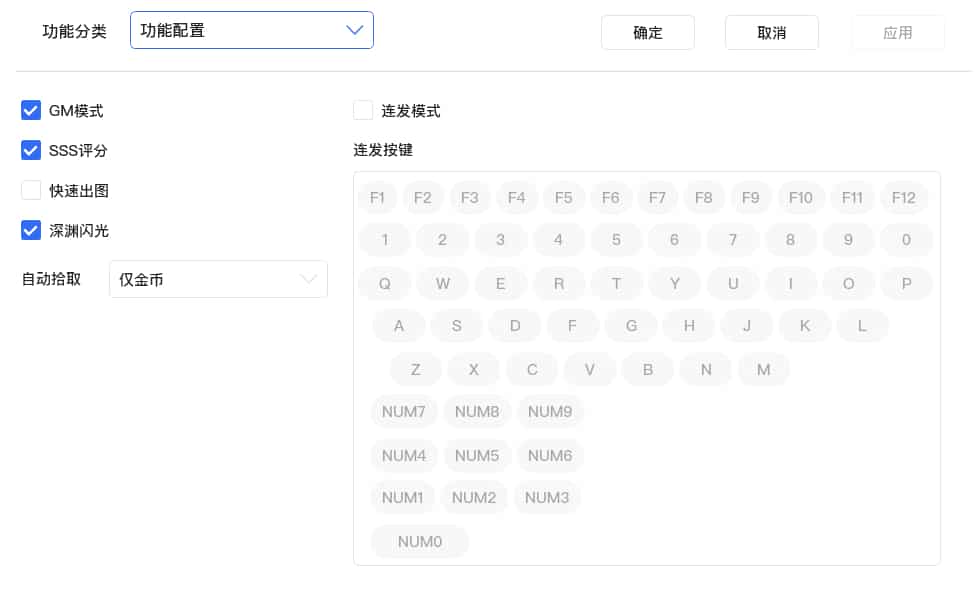Enable the 快速出图 option

(x=31, y=190)
